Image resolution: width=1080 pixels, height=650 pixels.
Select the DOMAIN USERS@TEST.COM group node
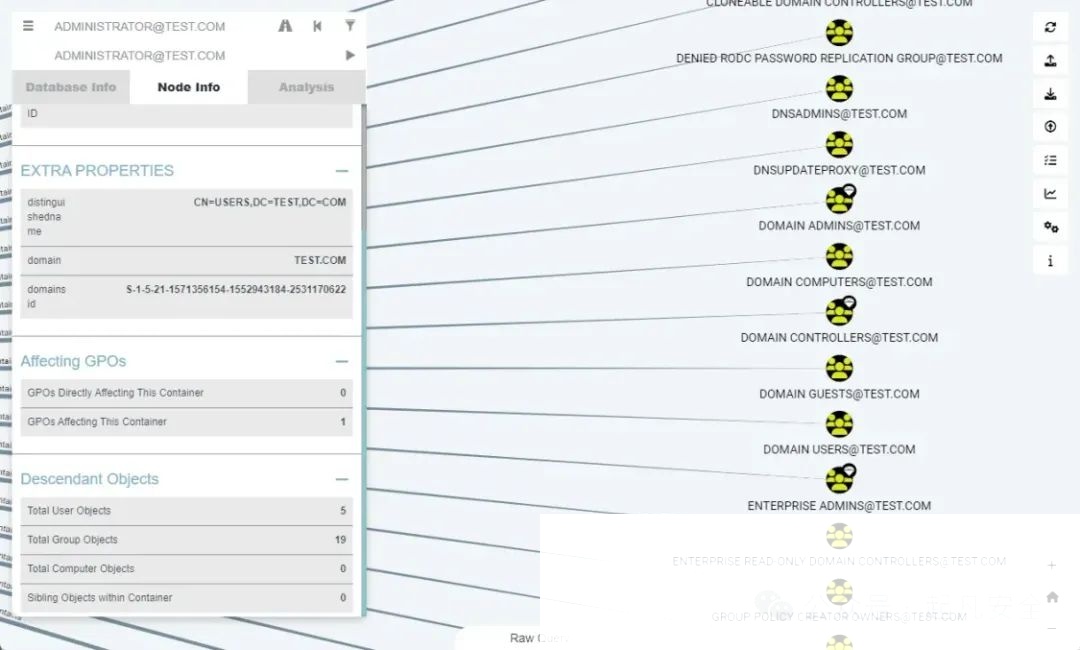[x=839, y=424]
